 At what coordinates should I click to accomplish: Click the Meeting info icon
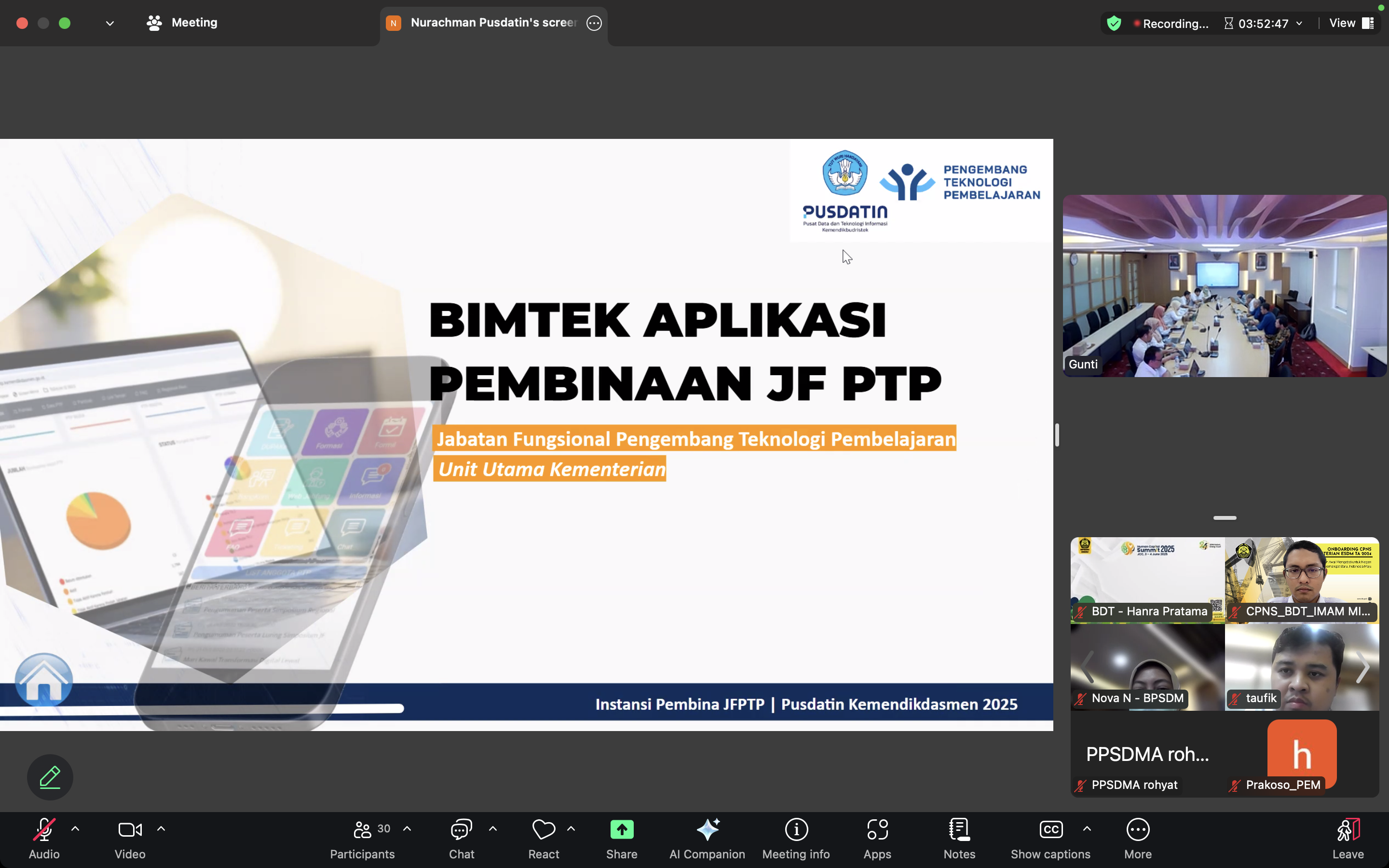pyautogui.click(x=796, y=829)
